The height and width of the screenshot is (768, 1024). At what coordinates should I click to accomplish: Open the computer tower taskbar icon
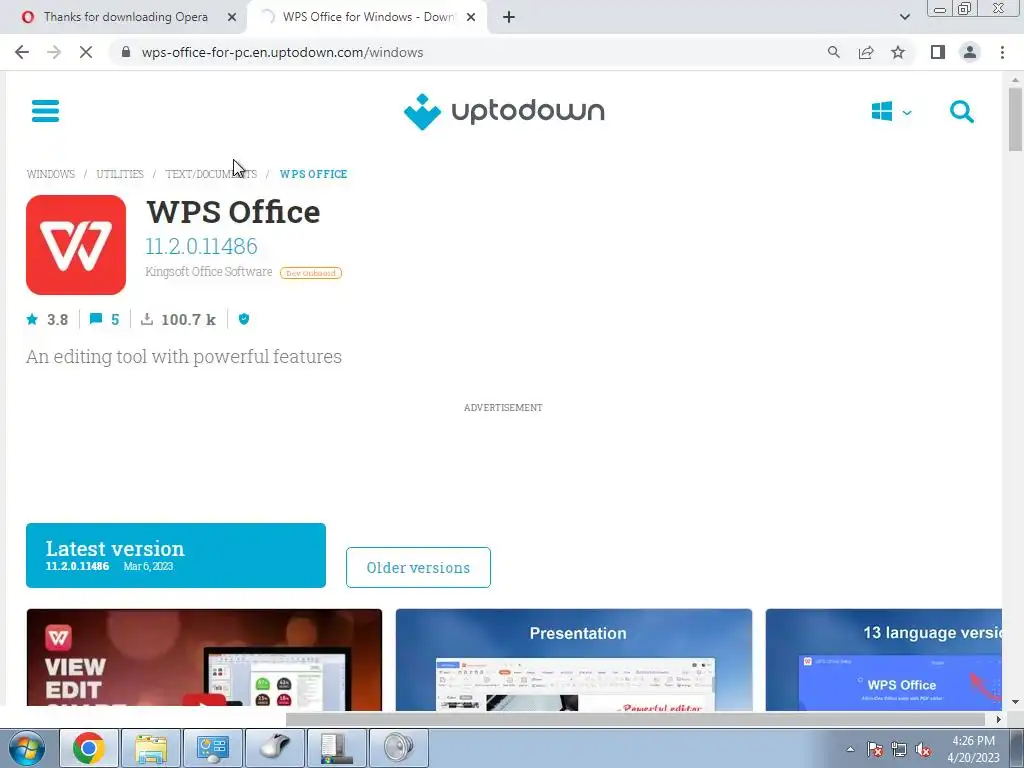pyautogui.click(x=337, y=748)
